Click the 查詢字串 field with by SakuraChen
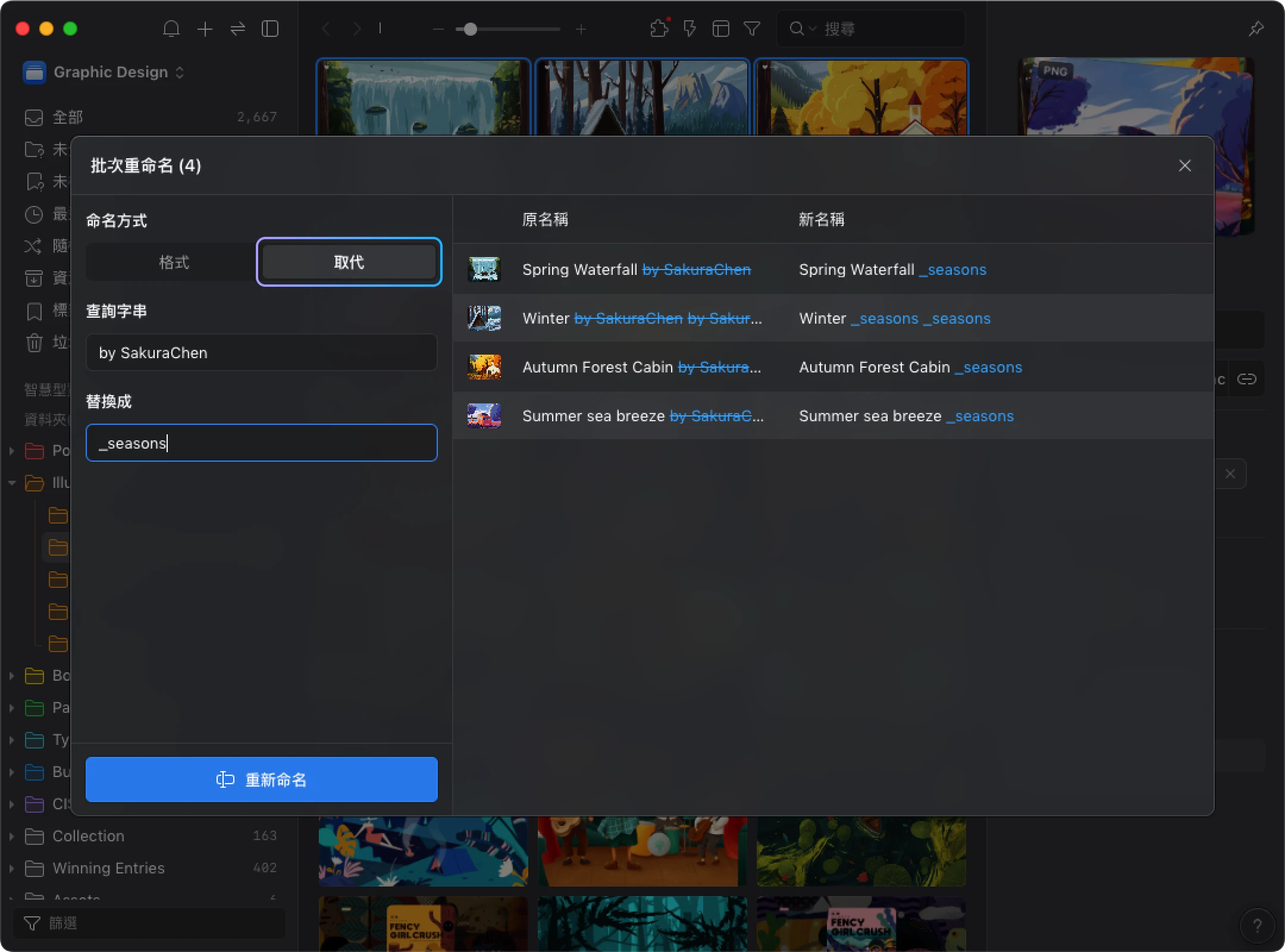Screen dimensions: 1285x952 point(261,353)
